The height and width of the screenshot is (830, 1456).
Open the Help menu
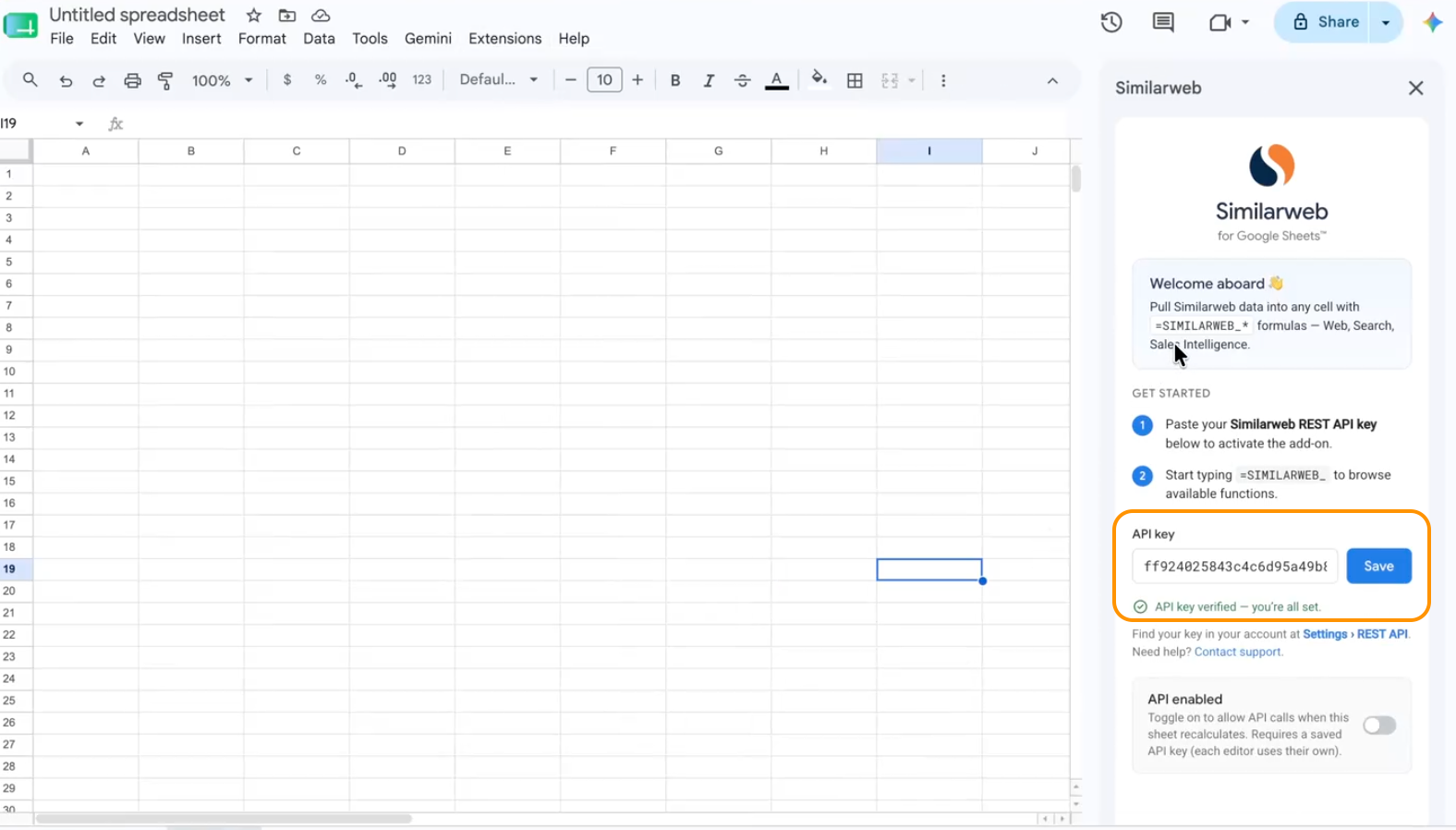[x=574, y=39]
